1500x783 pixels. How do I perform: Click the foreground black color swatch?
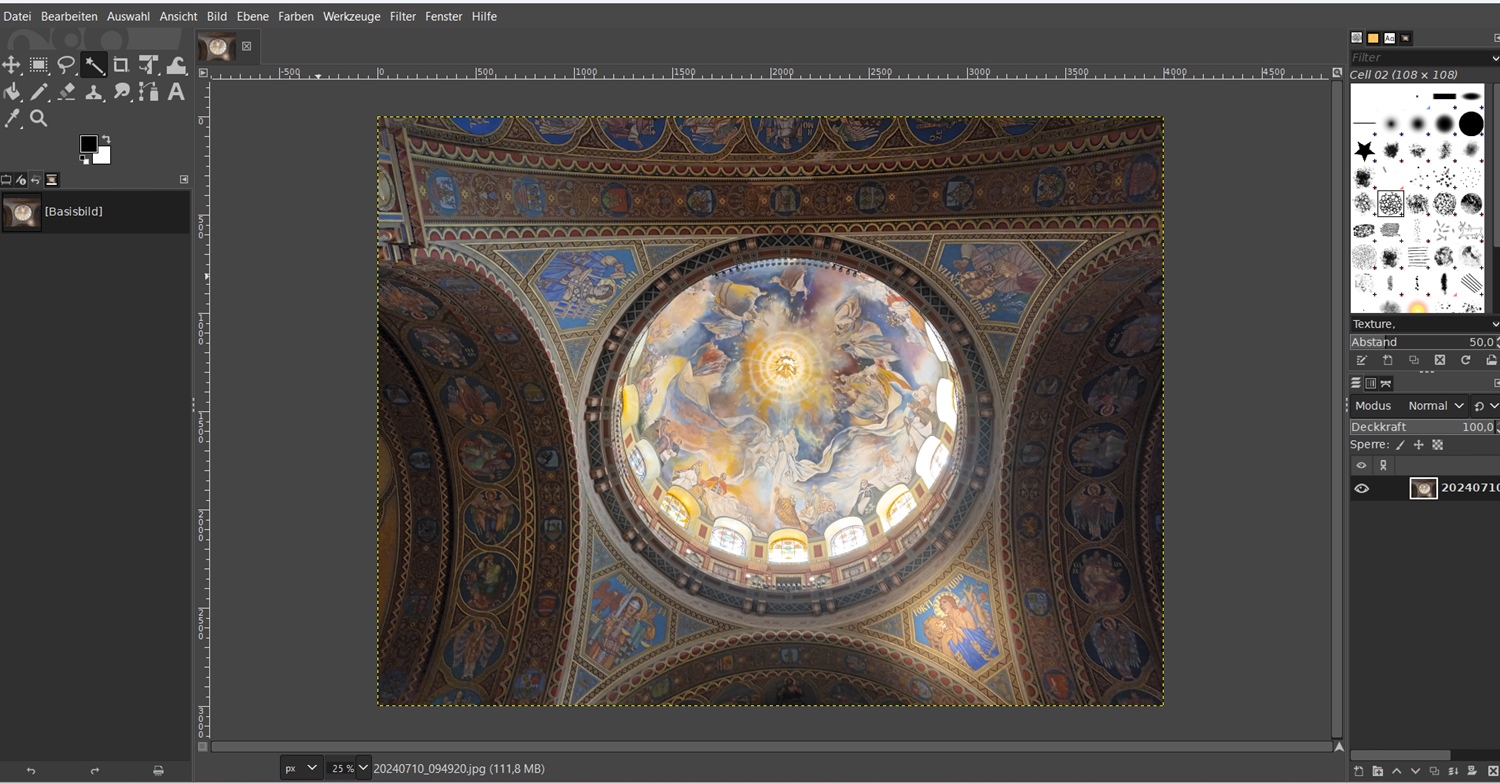[x=88, y=144]
